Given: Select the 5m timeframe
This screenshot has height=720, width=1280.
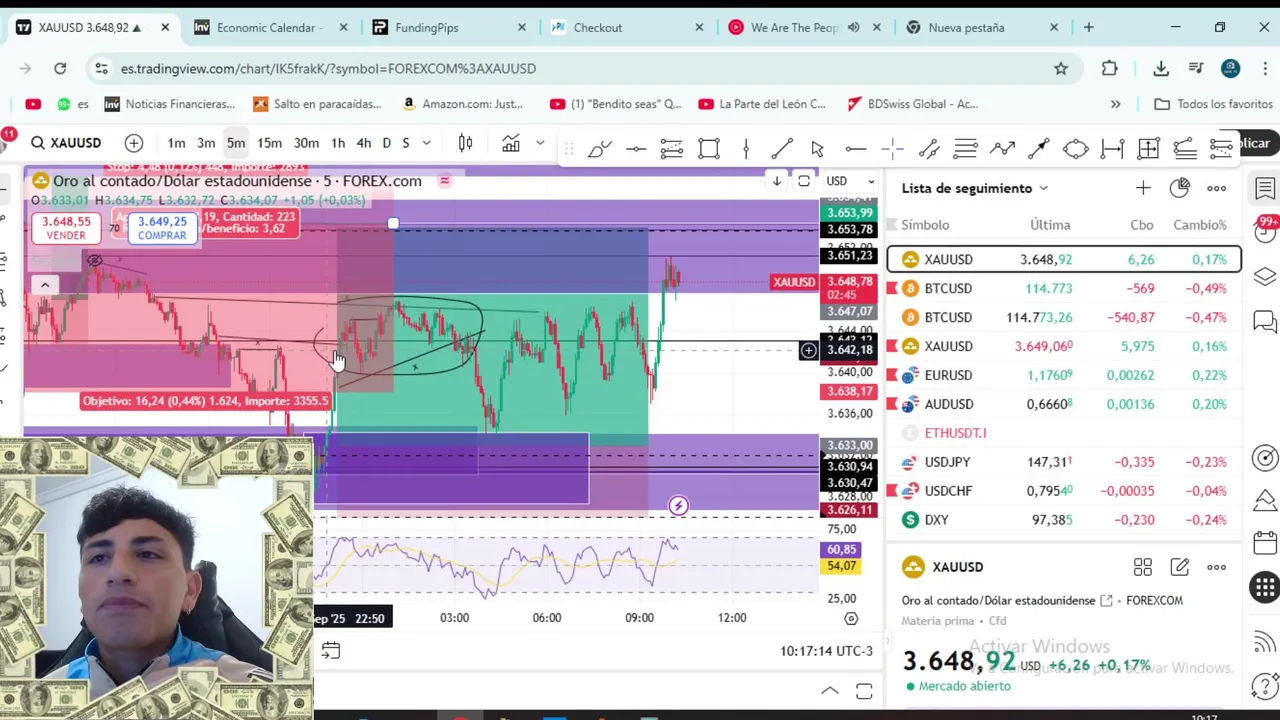Looking at the screenshot, I should (236, 143).
